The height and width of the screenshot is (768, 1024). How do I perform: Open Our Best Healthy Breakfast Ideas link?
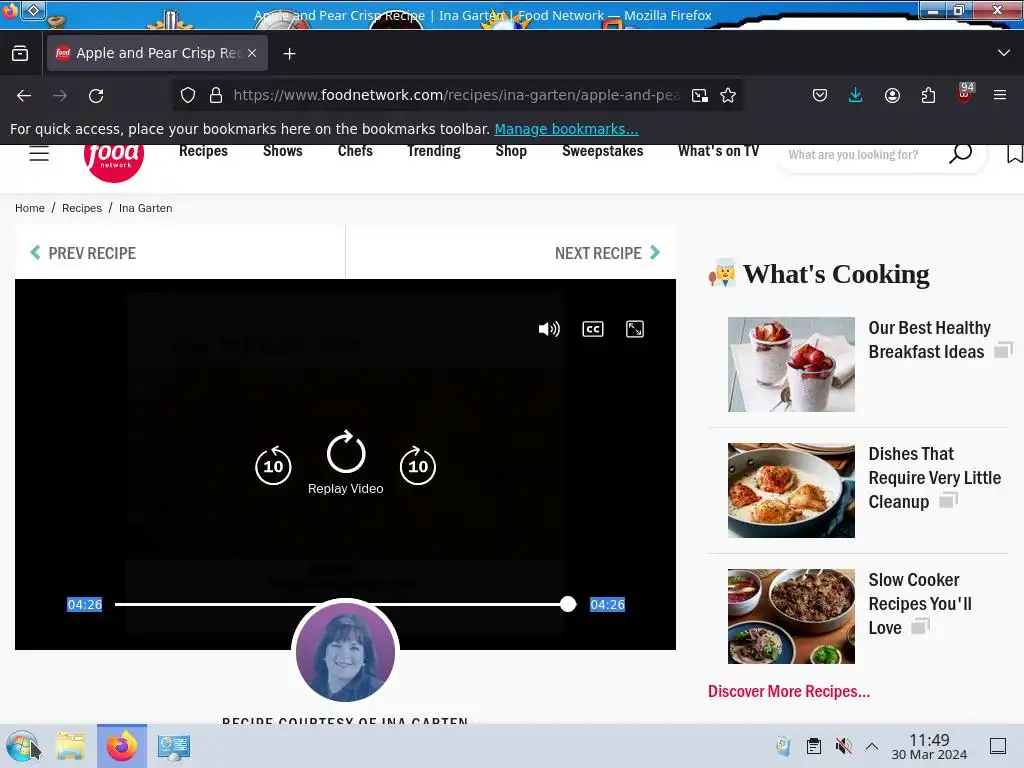click(x=929, y=340)
